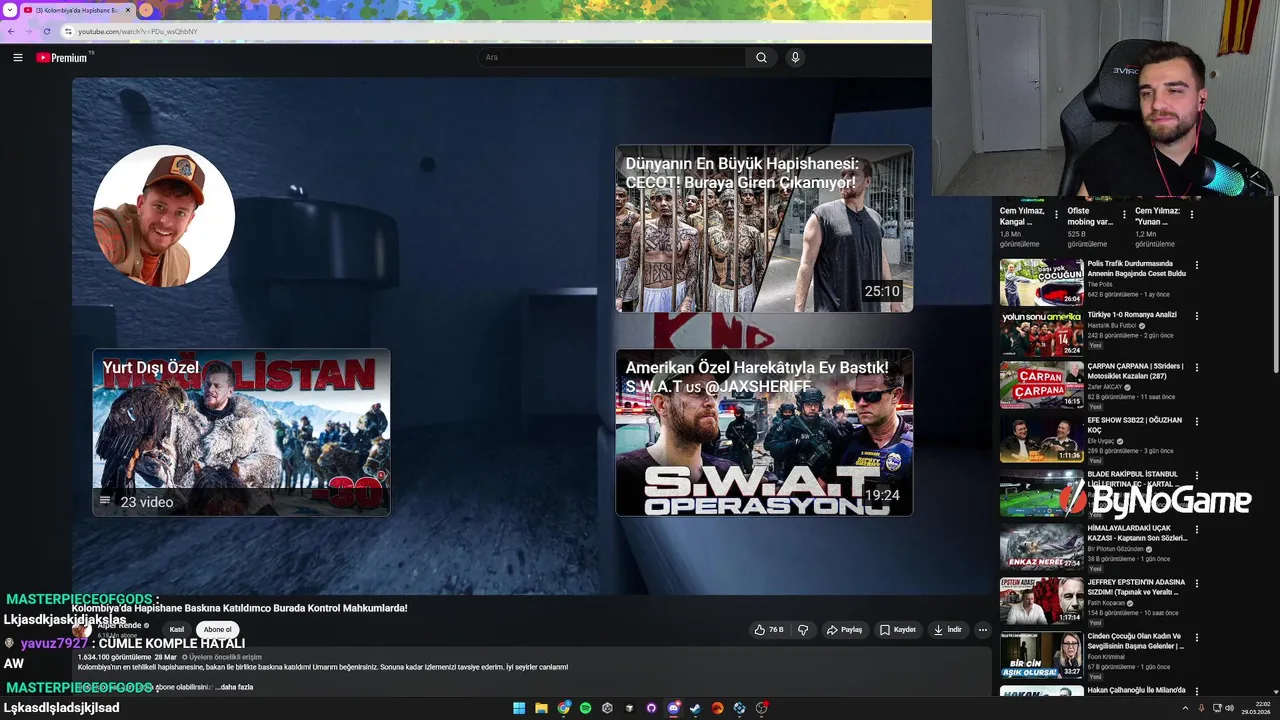Open options menu for HİMALAYALARDAKİ UÇAK KAZASI video
Viewport: 1280px width, 720px height.
click(x=1196, y=529)
